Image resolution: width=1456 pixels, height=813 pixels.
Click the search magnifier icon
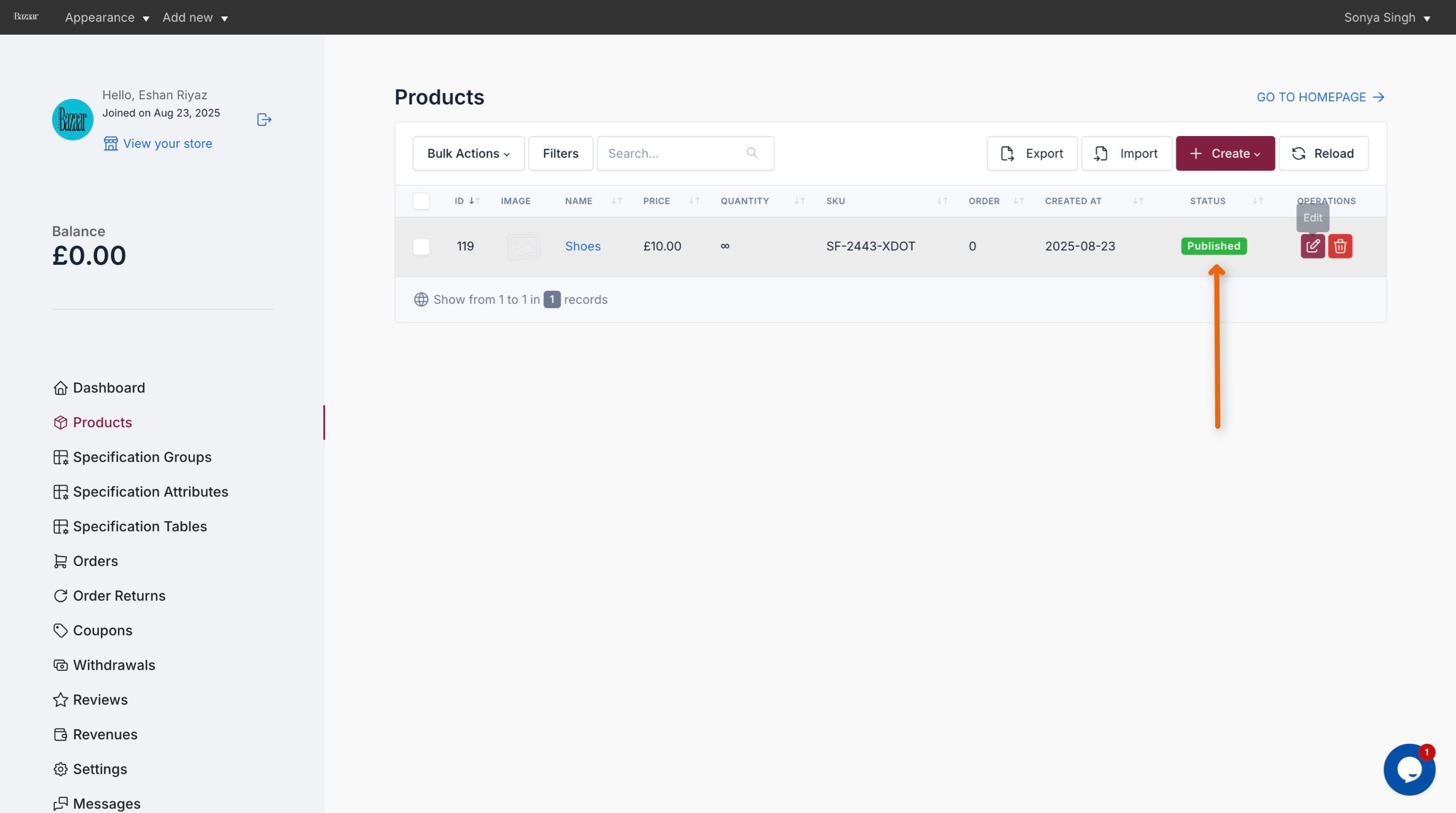pyautogui.click(x=751, y=153)
